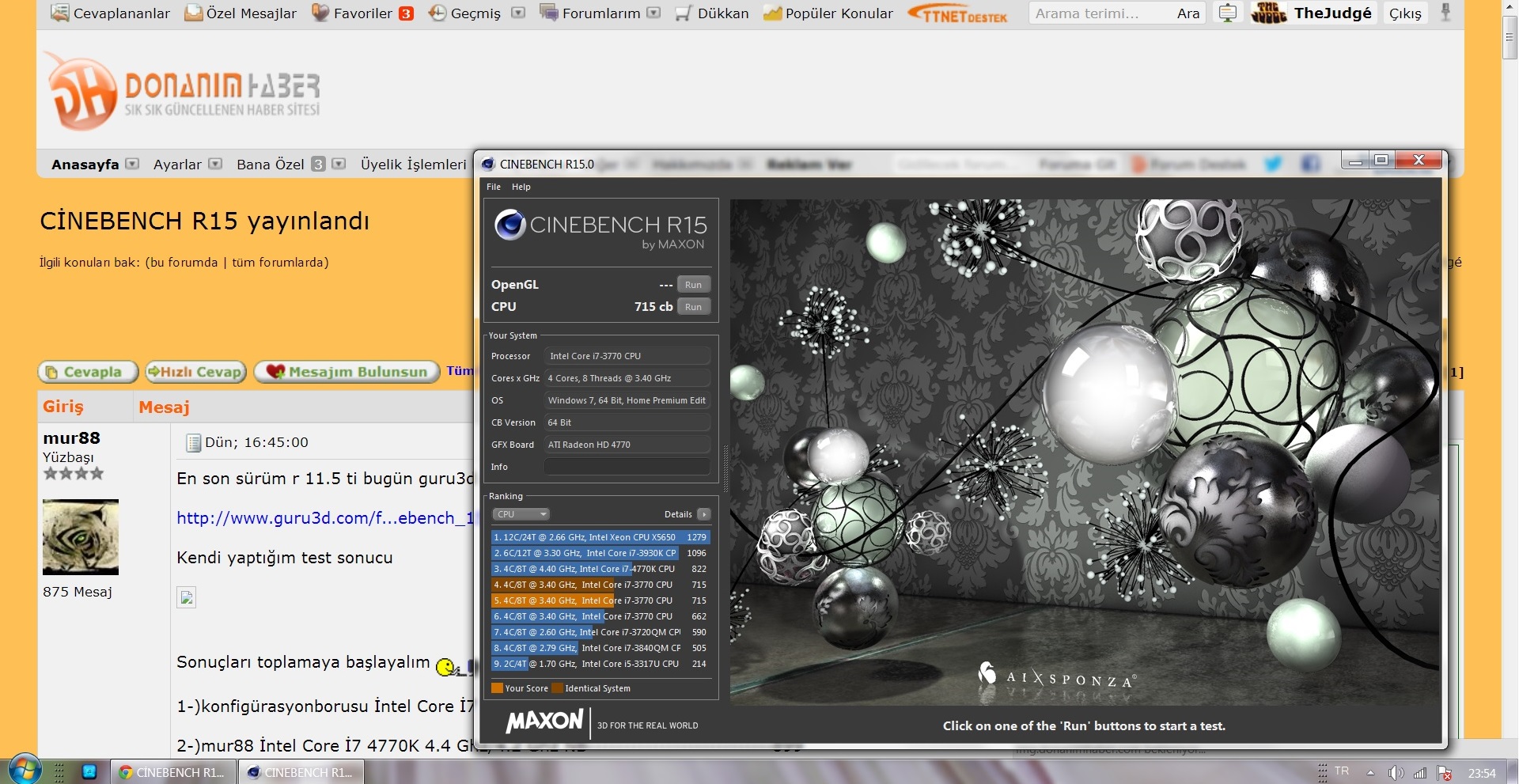The image size is (1519, 784).
Task: Open the Anasayfa menu item
Action: pos(85,165)
